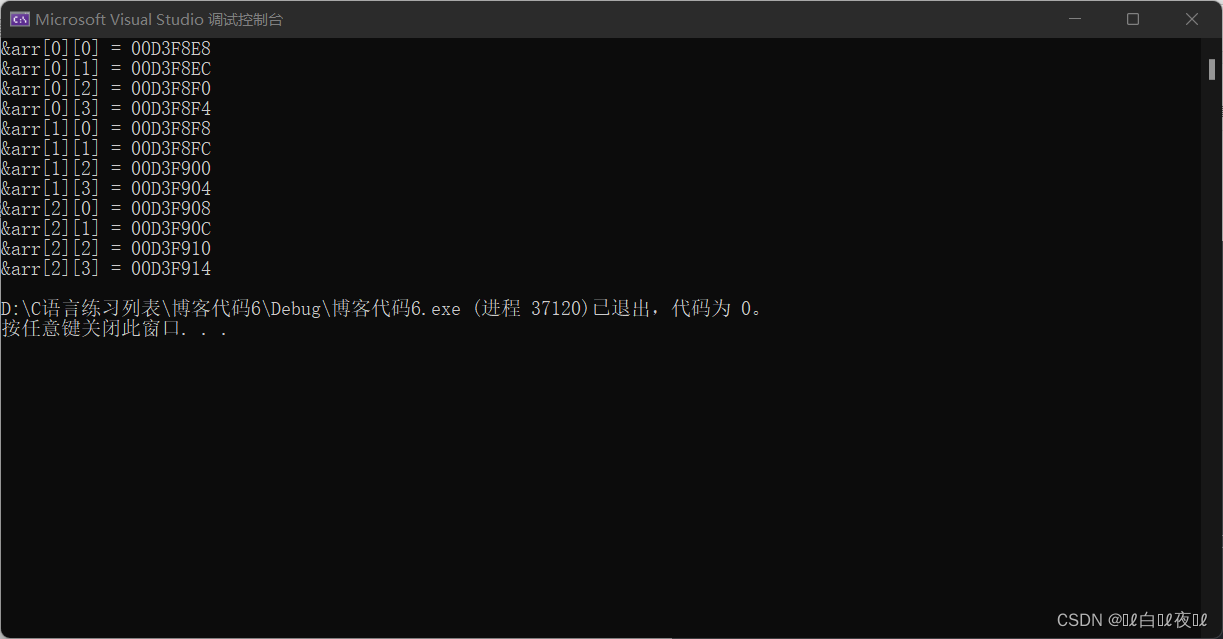Click the exe path exit message line
This screenshot has width=1223, height=639.
point(385,308)
